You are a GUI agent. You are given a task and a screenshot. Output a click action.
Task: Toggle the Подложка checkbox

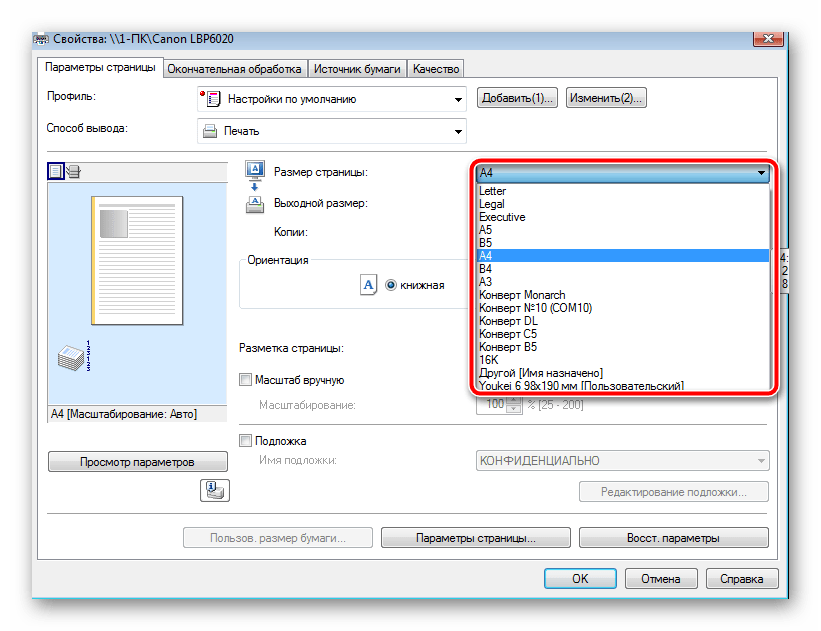[x=246, y=441]
